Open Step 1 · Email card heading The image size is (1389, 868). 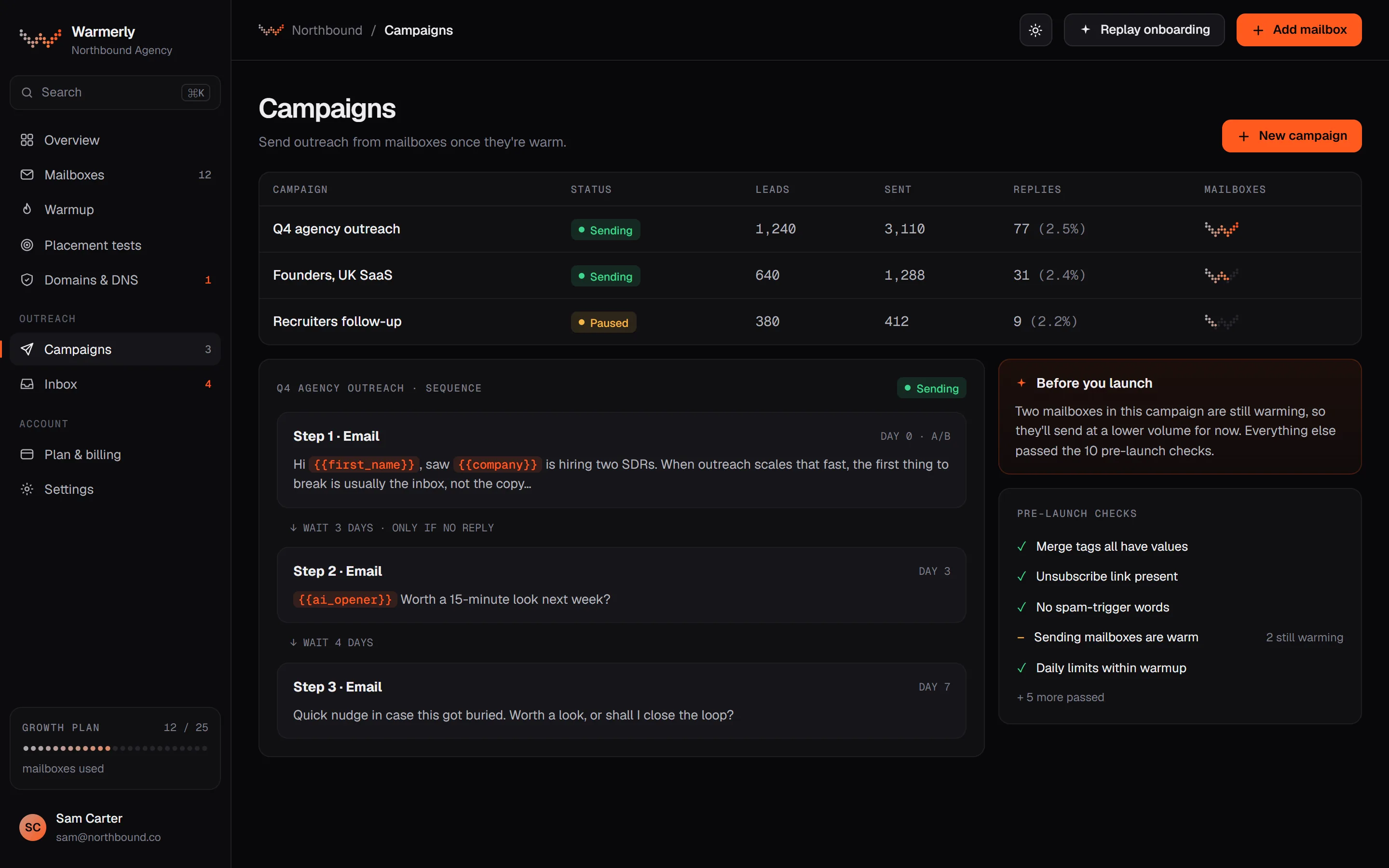click(336, 436)
